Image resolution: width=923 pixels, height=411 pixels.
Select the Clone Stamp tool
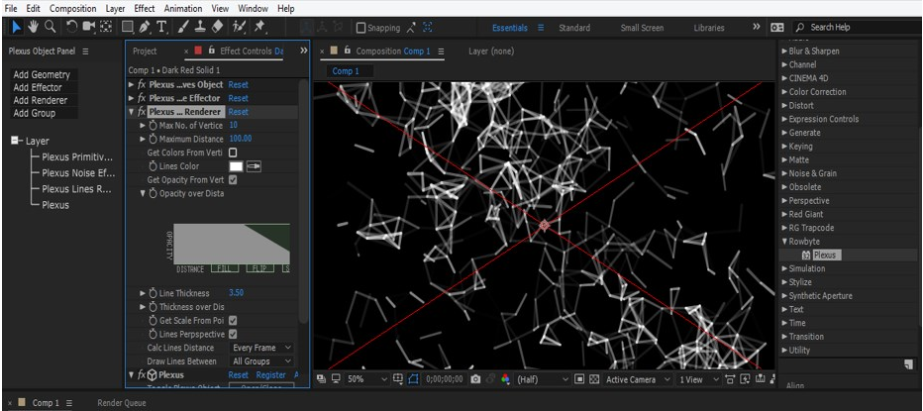pos(200,28)
